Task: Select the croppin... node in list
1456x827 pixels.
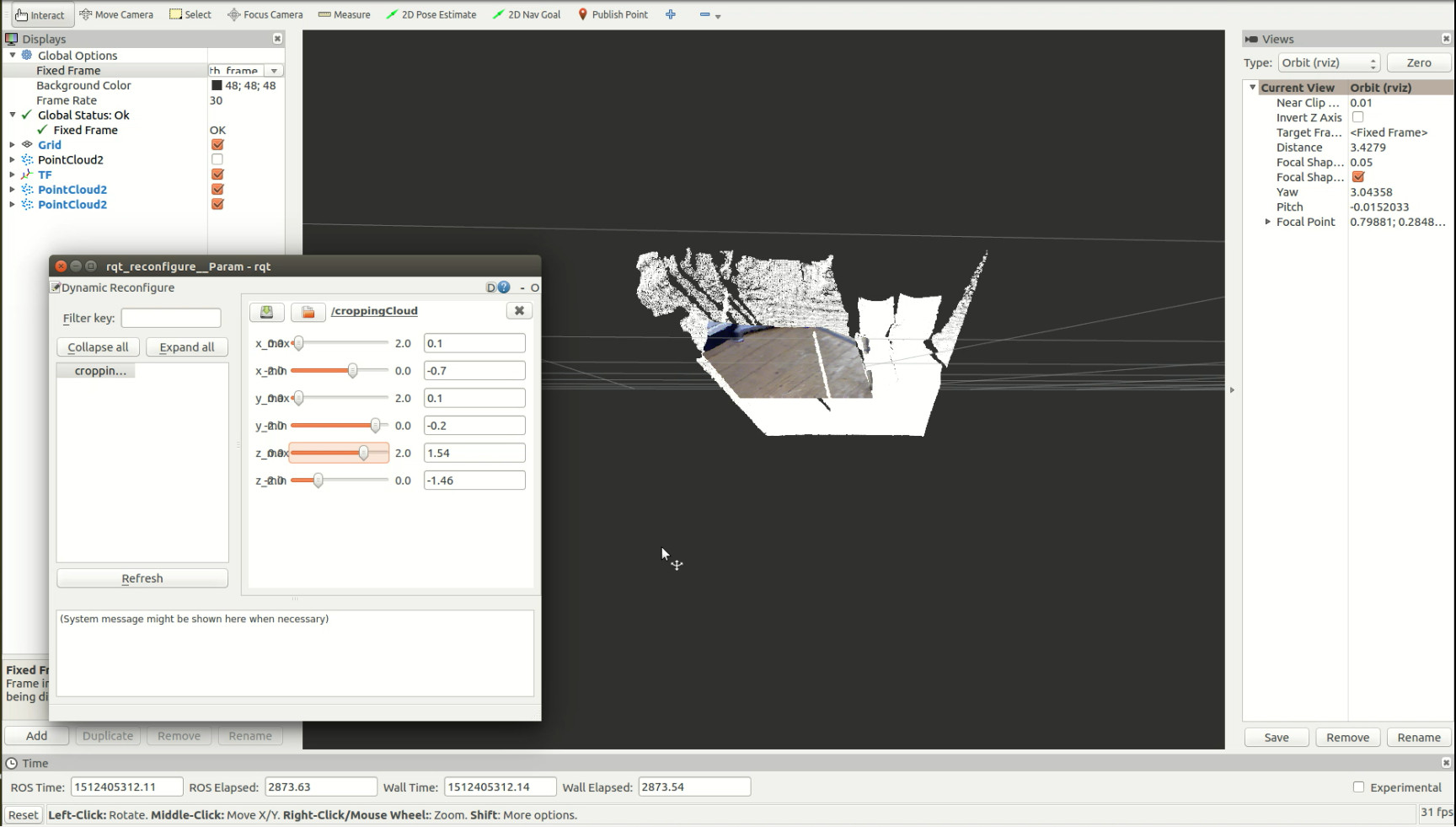Action: (99, 371)
